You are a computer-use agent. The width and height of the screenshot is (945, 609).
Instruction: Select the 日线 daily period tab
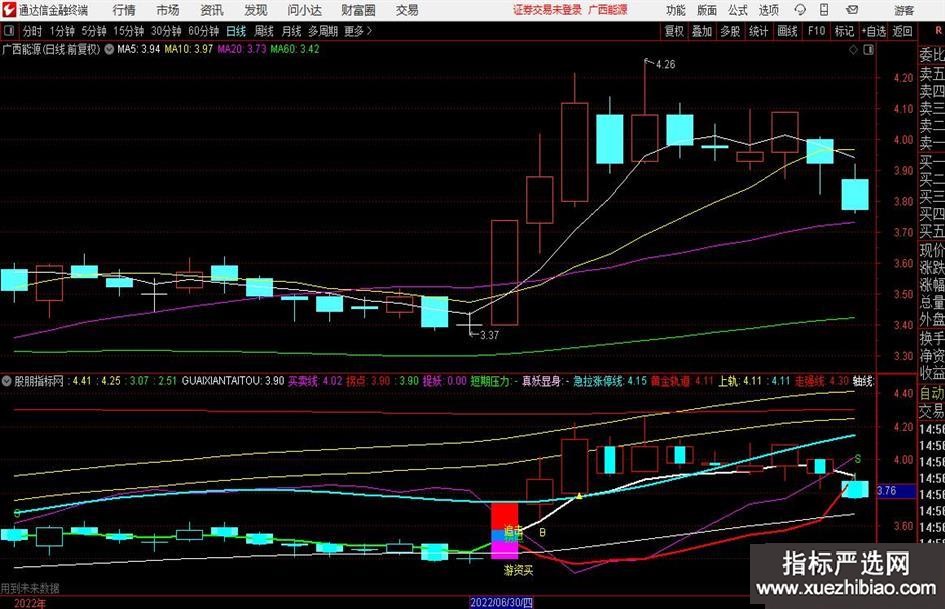236,31
